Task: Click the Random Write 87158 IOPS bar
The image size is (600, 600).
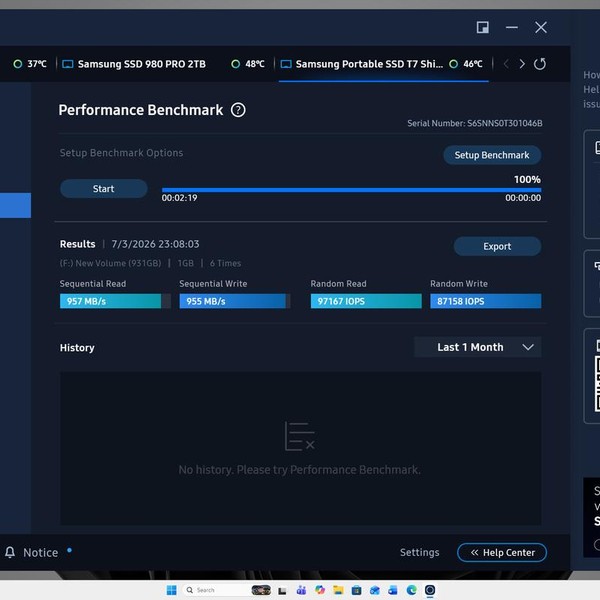Action: click(x=486, y=301)
